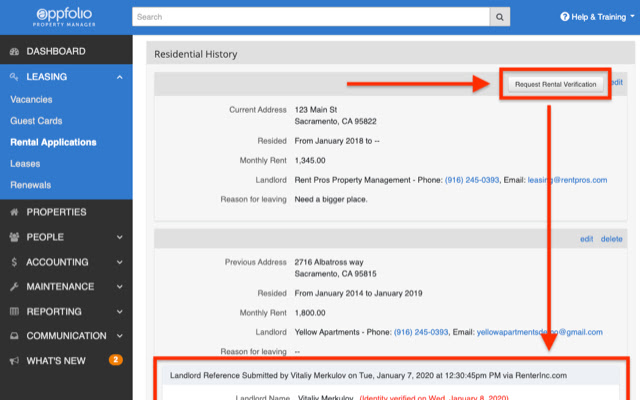Collapse the Leasing menu chevron
The image size is (640, 400).
tap(120, 77)
